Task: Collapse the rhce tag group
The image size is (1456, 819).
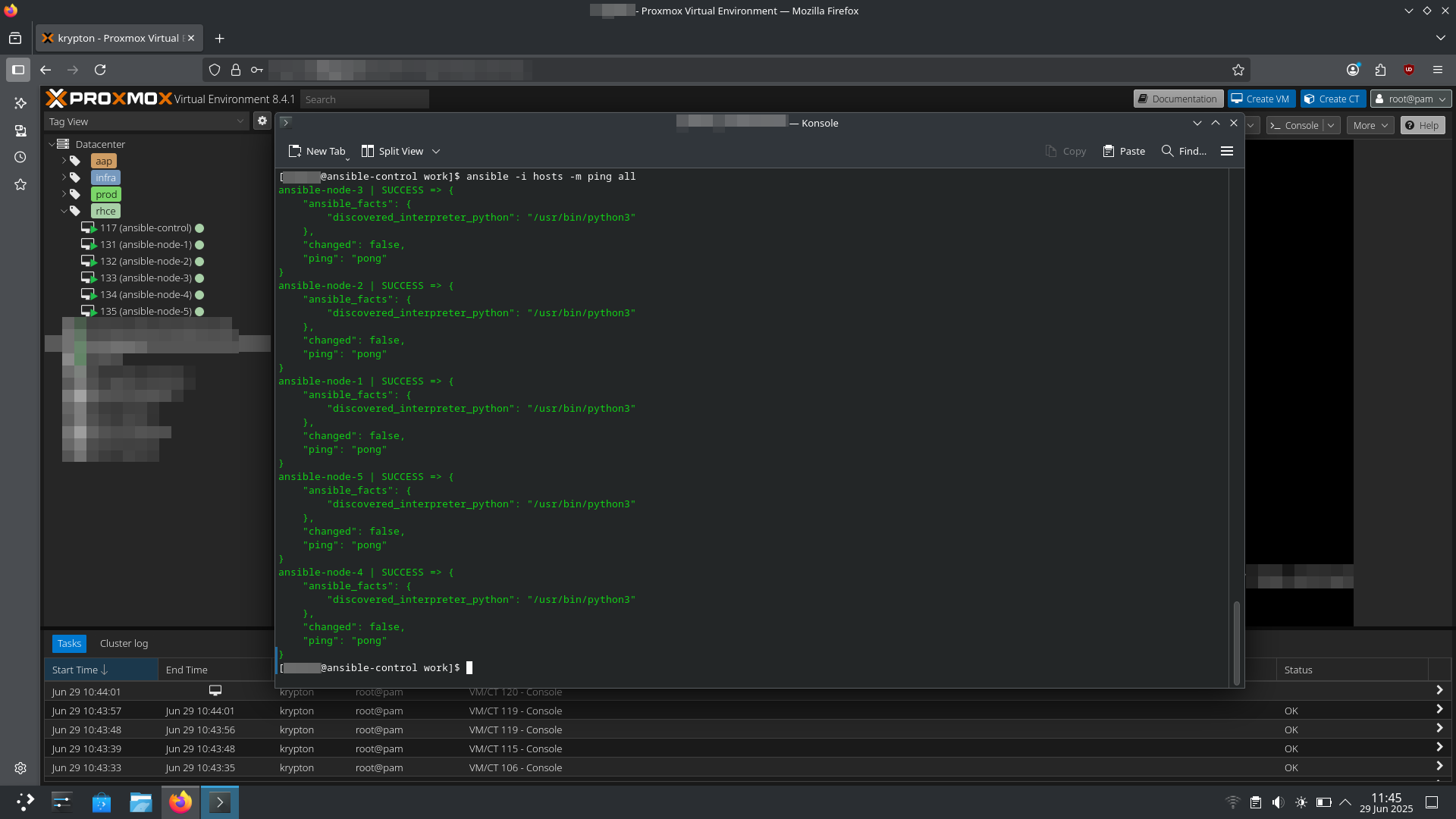Action: point(64,211)
